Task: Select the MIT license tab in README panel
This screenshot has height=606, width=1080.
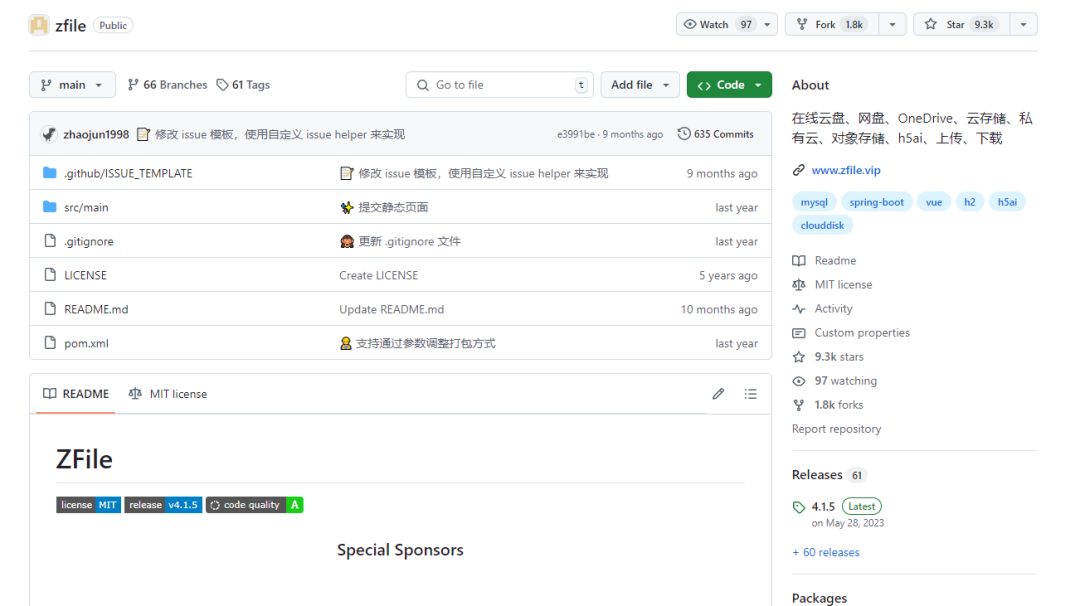Action: [x=167, y=394]
